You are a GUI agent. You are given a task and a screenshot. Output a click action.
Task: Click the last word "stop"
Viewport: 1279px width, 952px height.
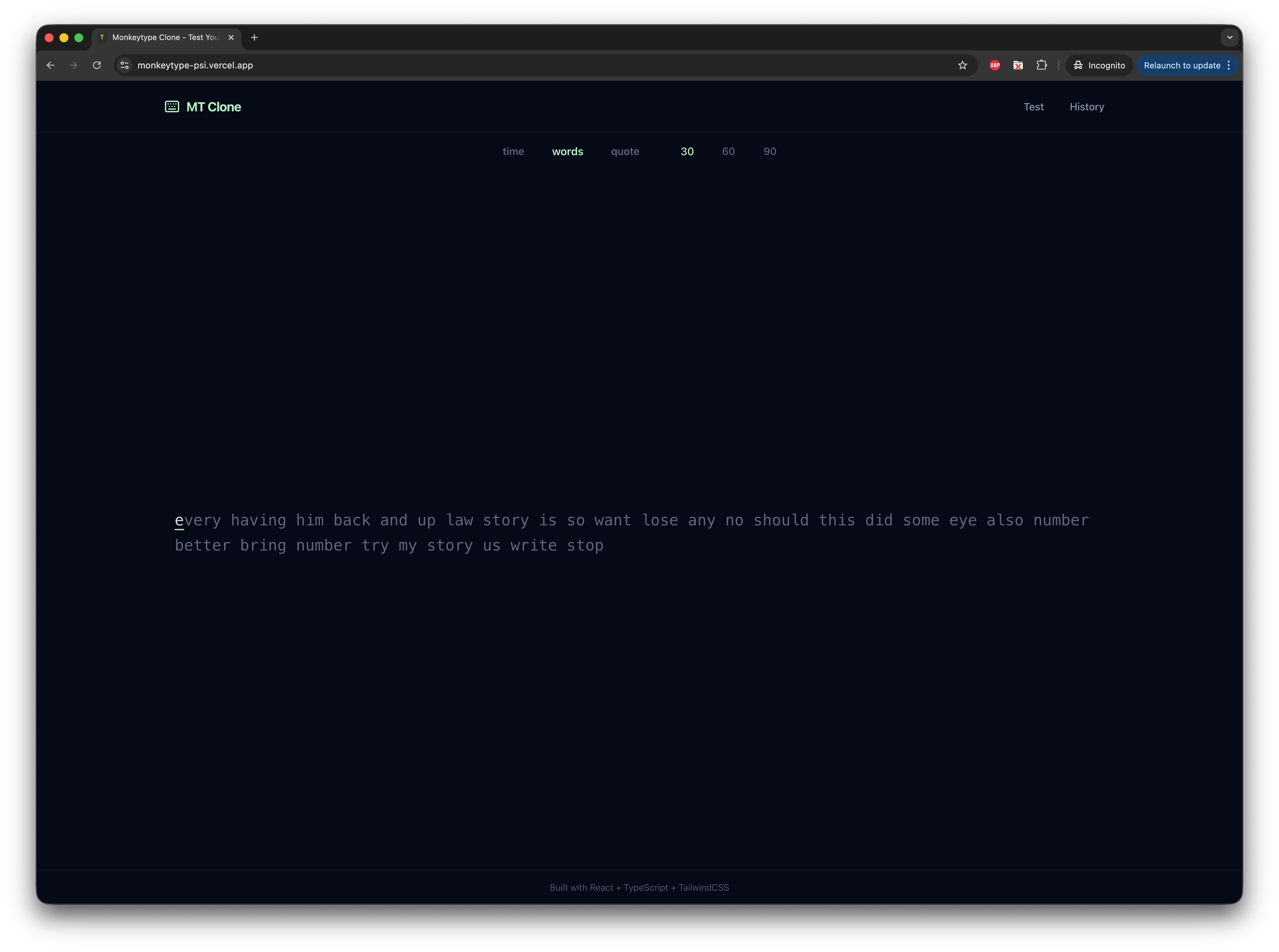(585, 546)
